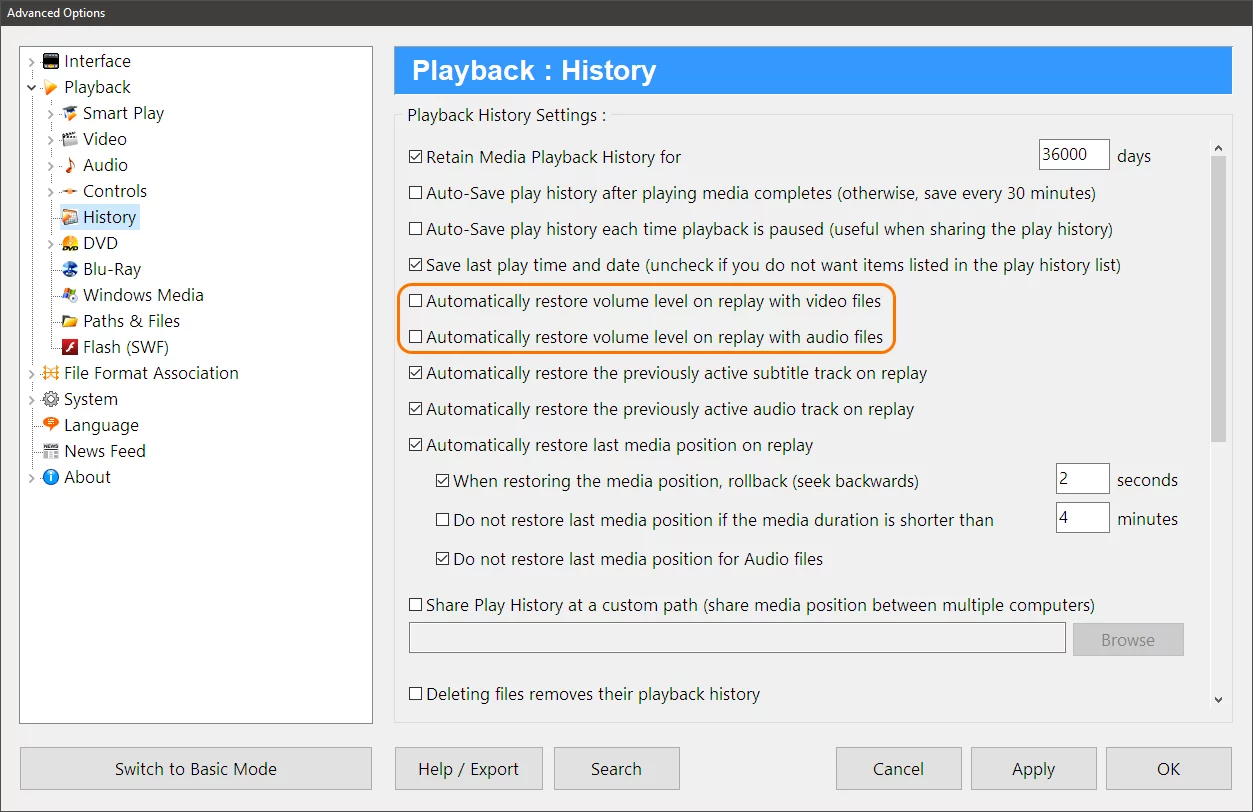Expand the Controls node
1253x812 pixels.
point(51,192)
